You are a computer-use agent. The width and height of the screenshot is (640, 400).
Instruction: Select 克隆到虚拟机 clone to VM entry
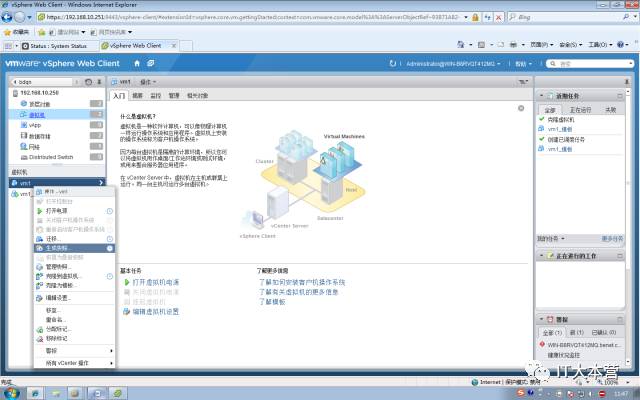(74, 276)
